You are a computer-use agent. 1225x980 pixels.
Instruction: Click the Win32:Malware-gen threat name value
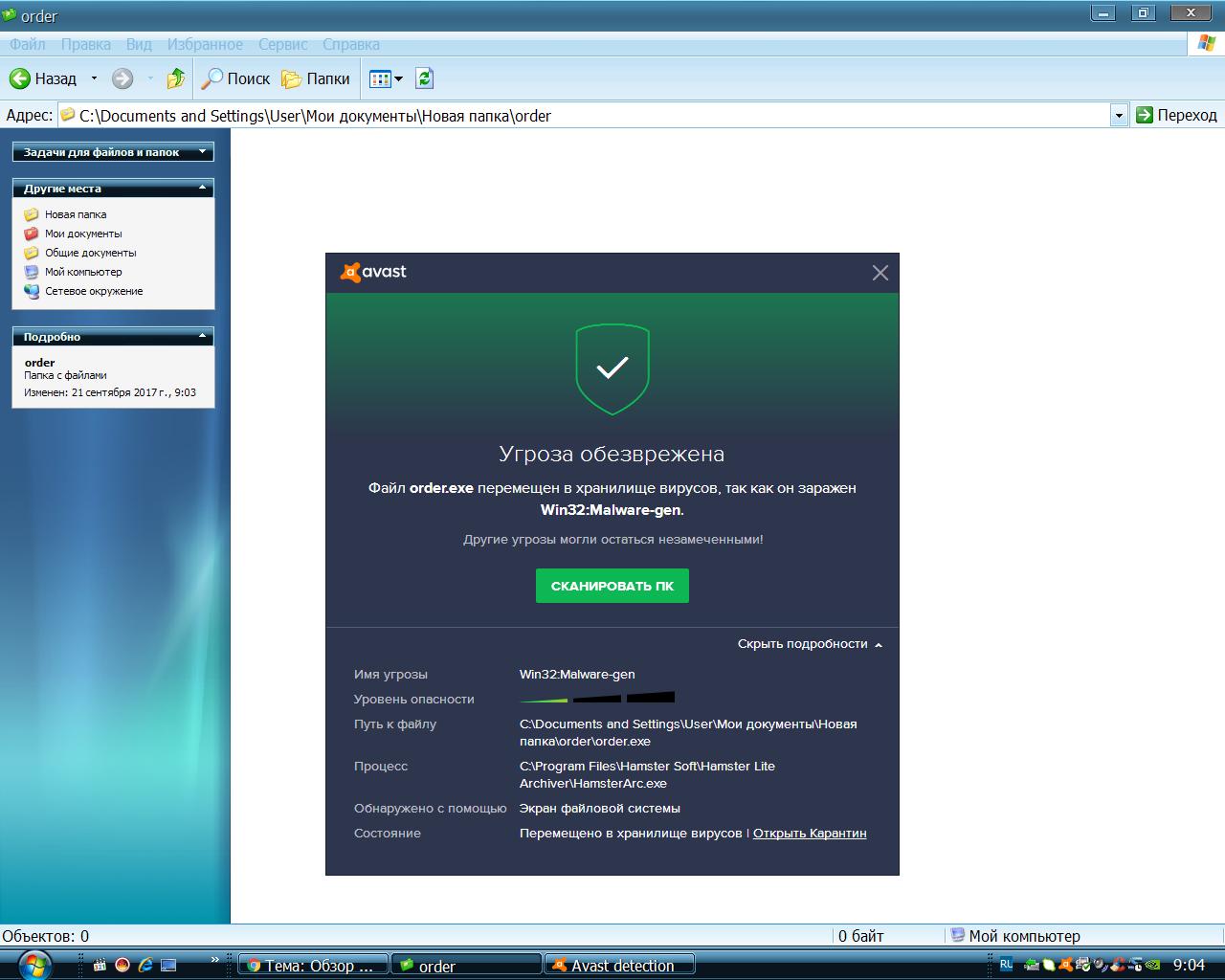577,675
